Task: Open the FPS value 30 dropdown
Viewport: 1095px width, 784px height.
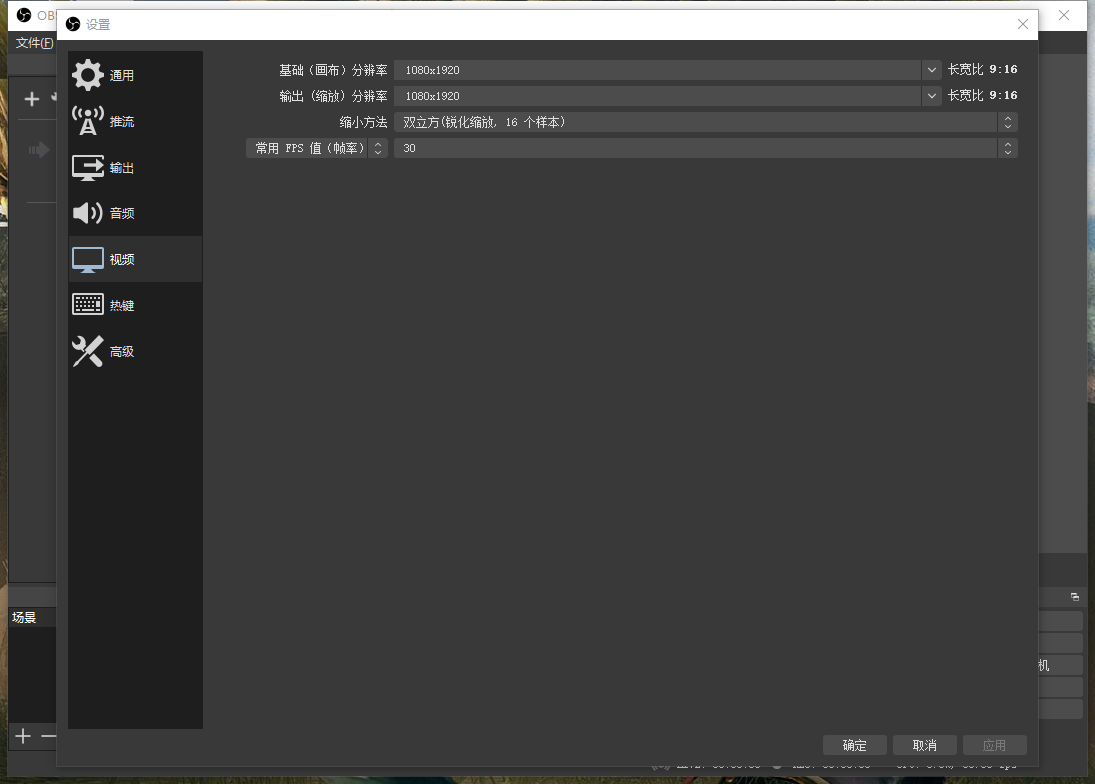Action: click(1008, 148)
